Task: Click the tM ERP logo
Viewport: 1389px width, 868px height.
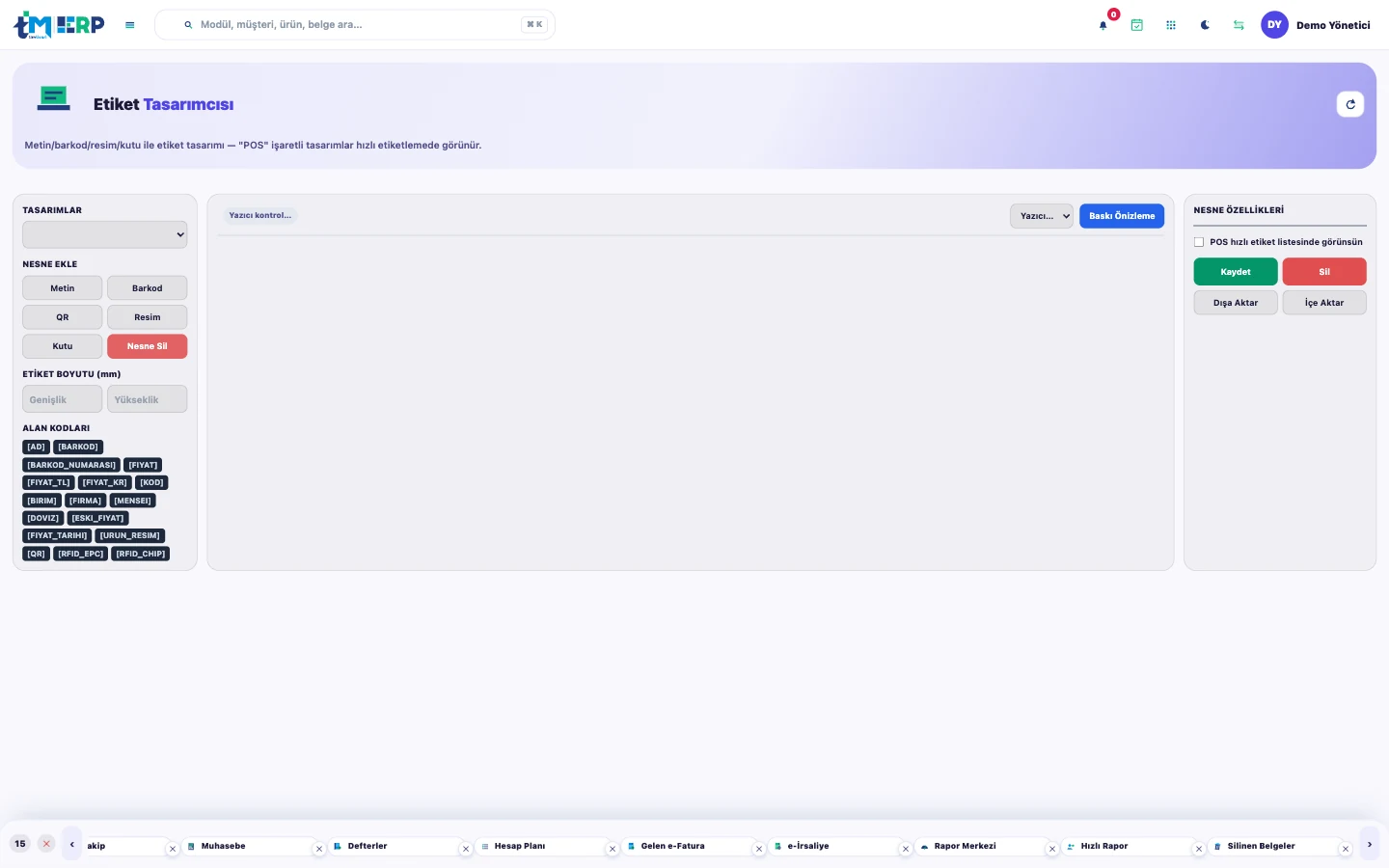Action: pos(59,25)
